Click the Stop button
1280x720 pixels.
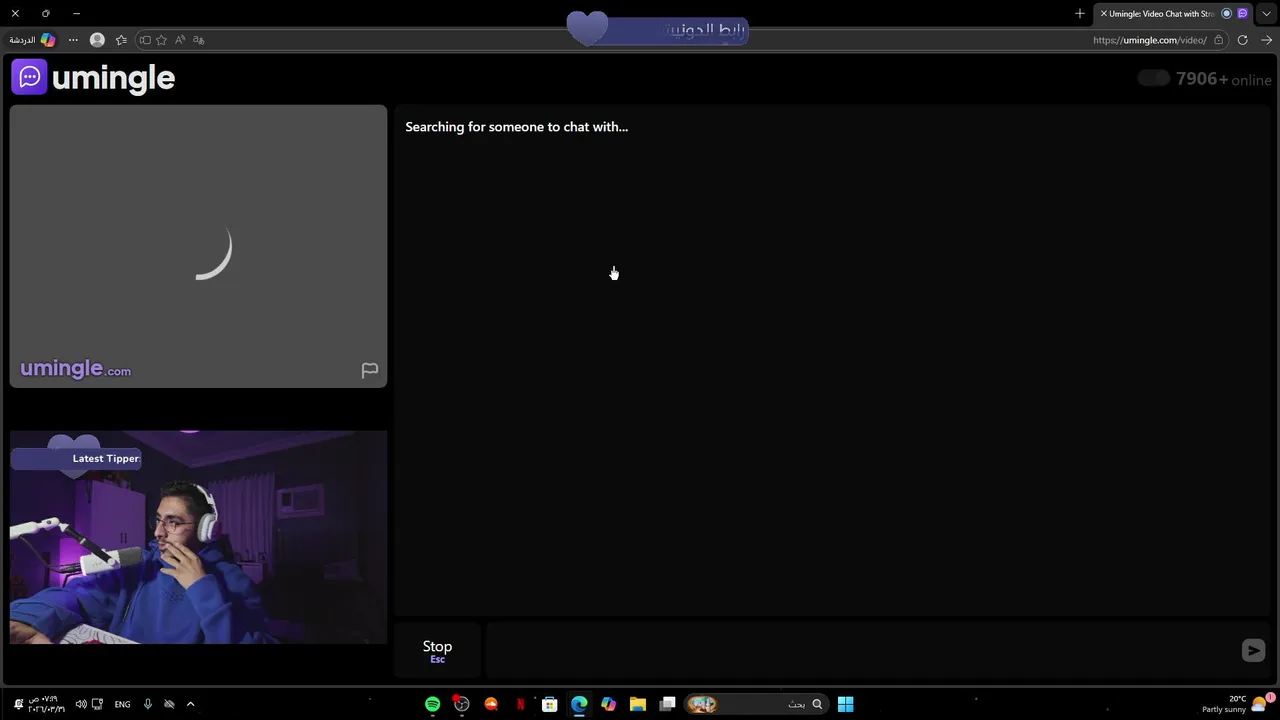(x=437, y=651)
